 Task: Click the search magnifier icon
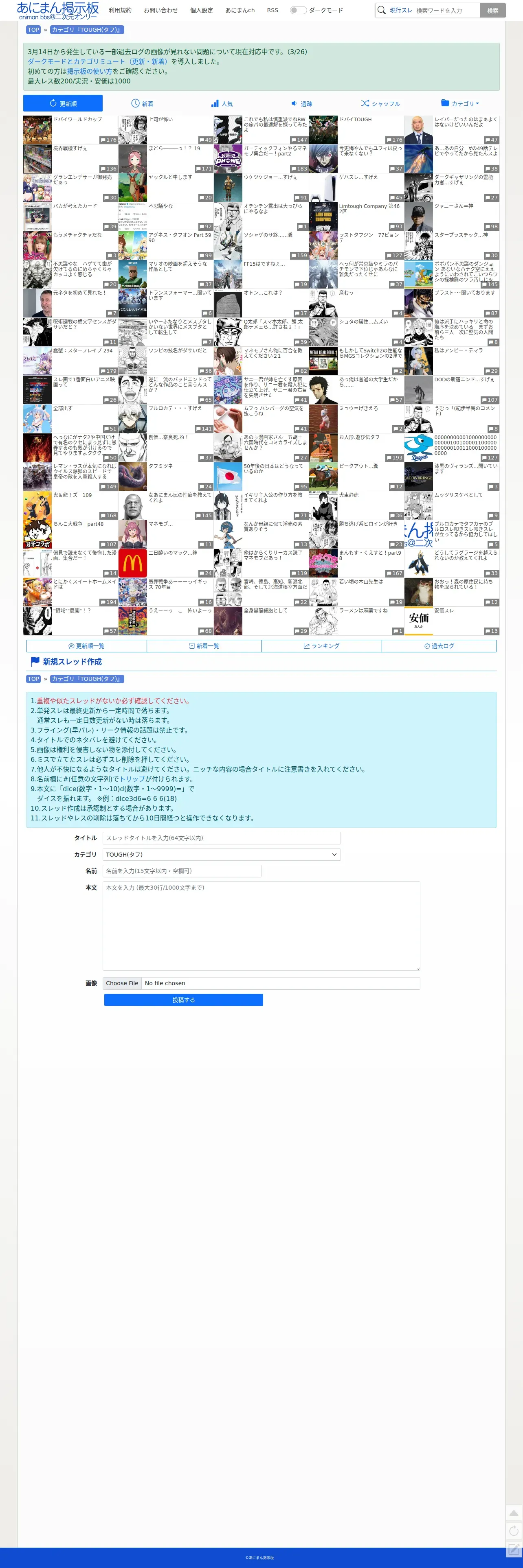click(x=382, y=10)
